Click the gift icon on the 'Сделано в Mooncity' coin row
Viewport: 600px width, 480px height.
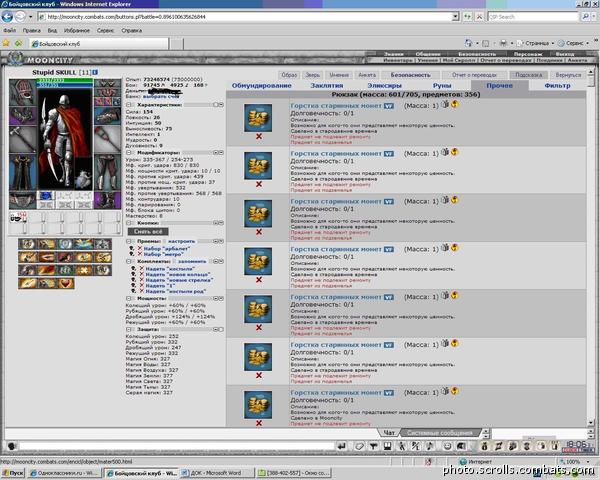pos(445,391)
